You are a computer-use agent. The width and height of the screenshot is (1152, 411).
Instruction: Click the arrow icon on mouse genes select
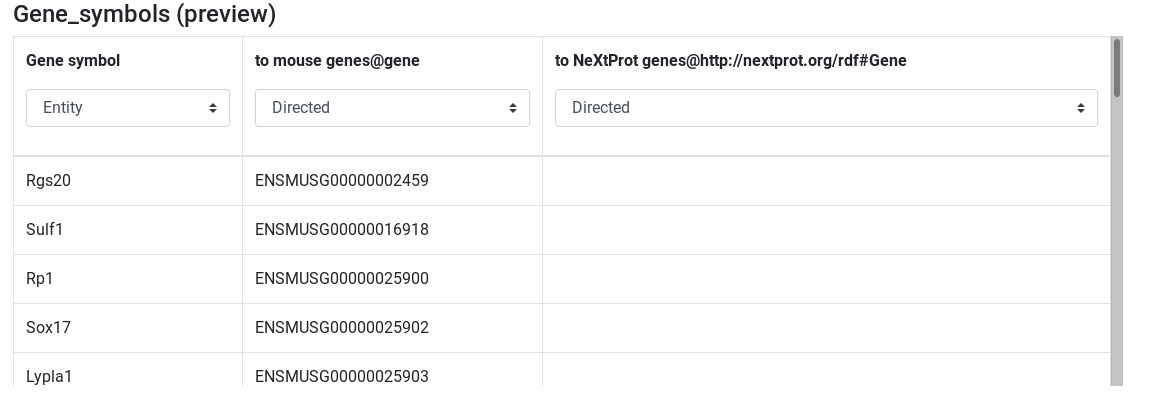(512, 108)
